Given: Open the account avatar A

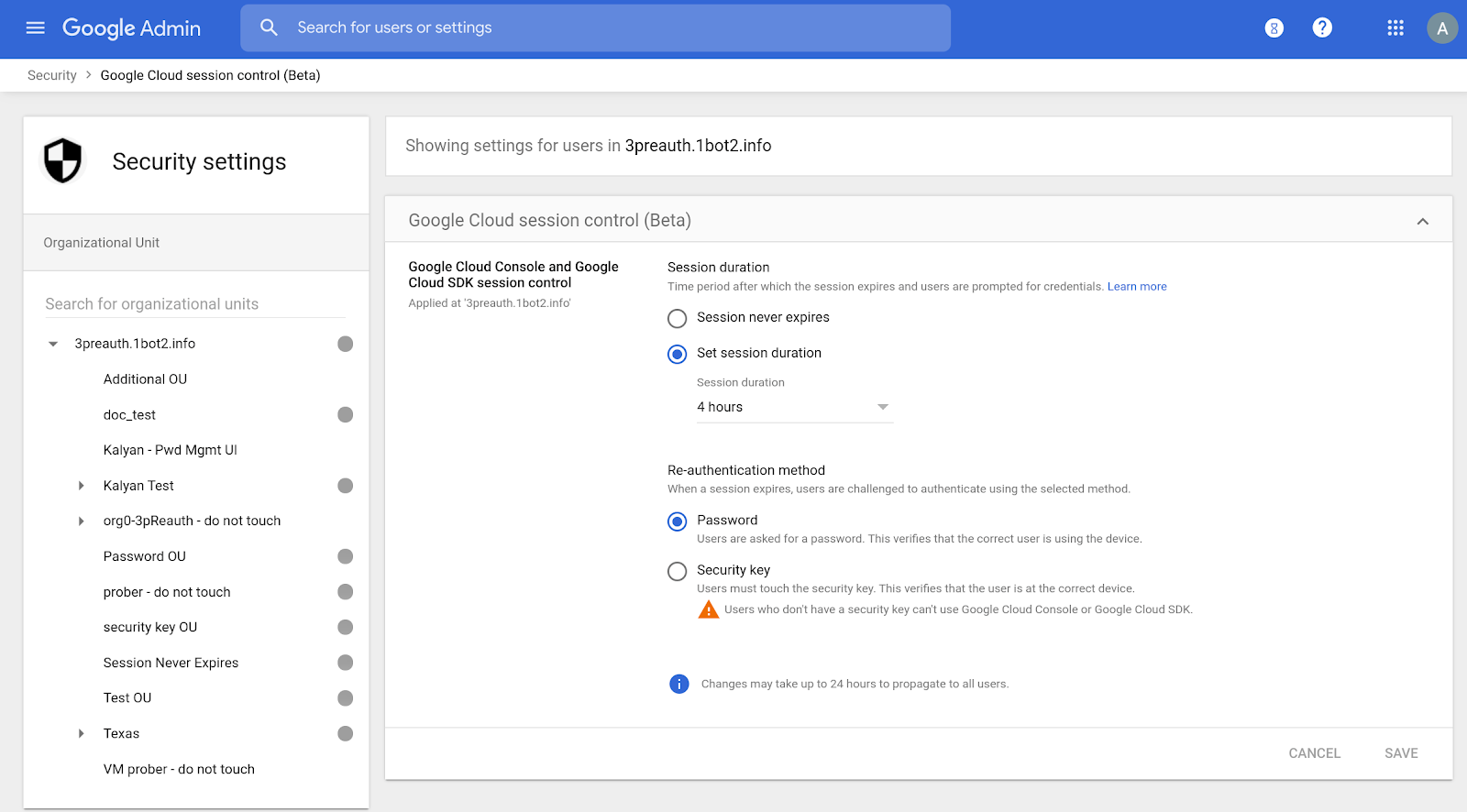Looking at the screenshot, I should 1442,28.
